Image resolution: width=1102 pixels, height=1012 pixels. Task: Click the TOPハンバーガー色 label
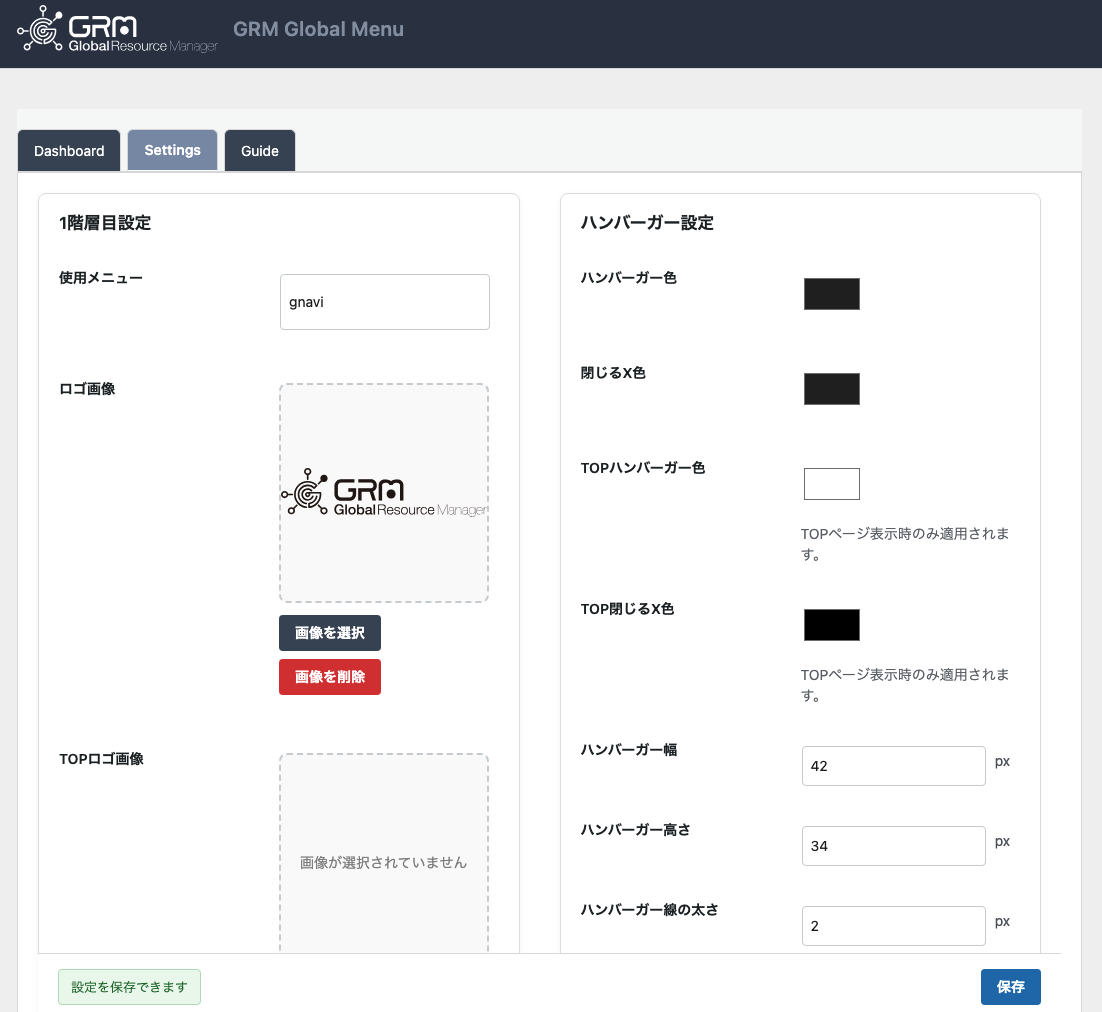642,468
